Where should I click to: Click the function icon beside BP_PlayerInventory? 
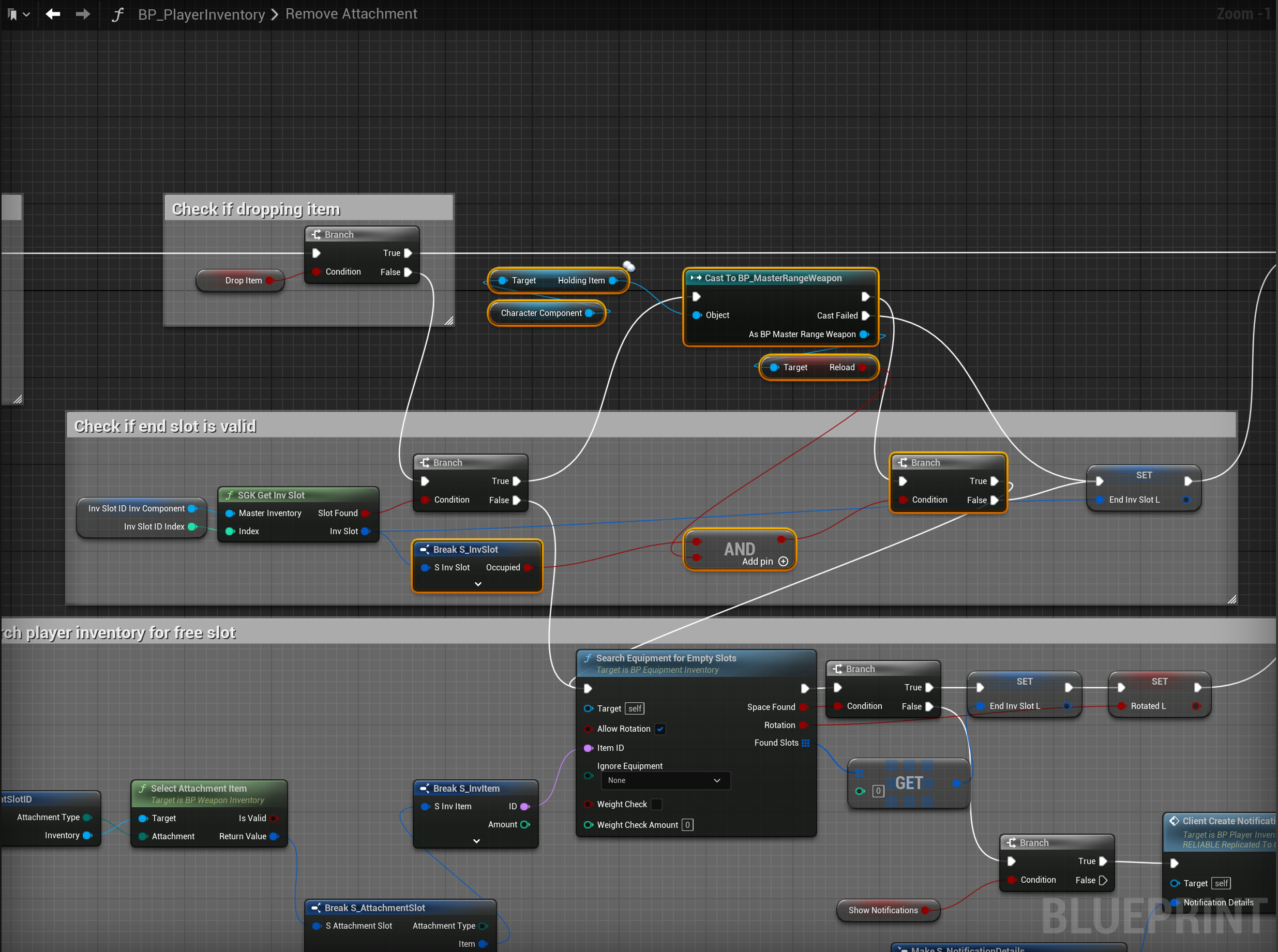[x=117, y=14]
